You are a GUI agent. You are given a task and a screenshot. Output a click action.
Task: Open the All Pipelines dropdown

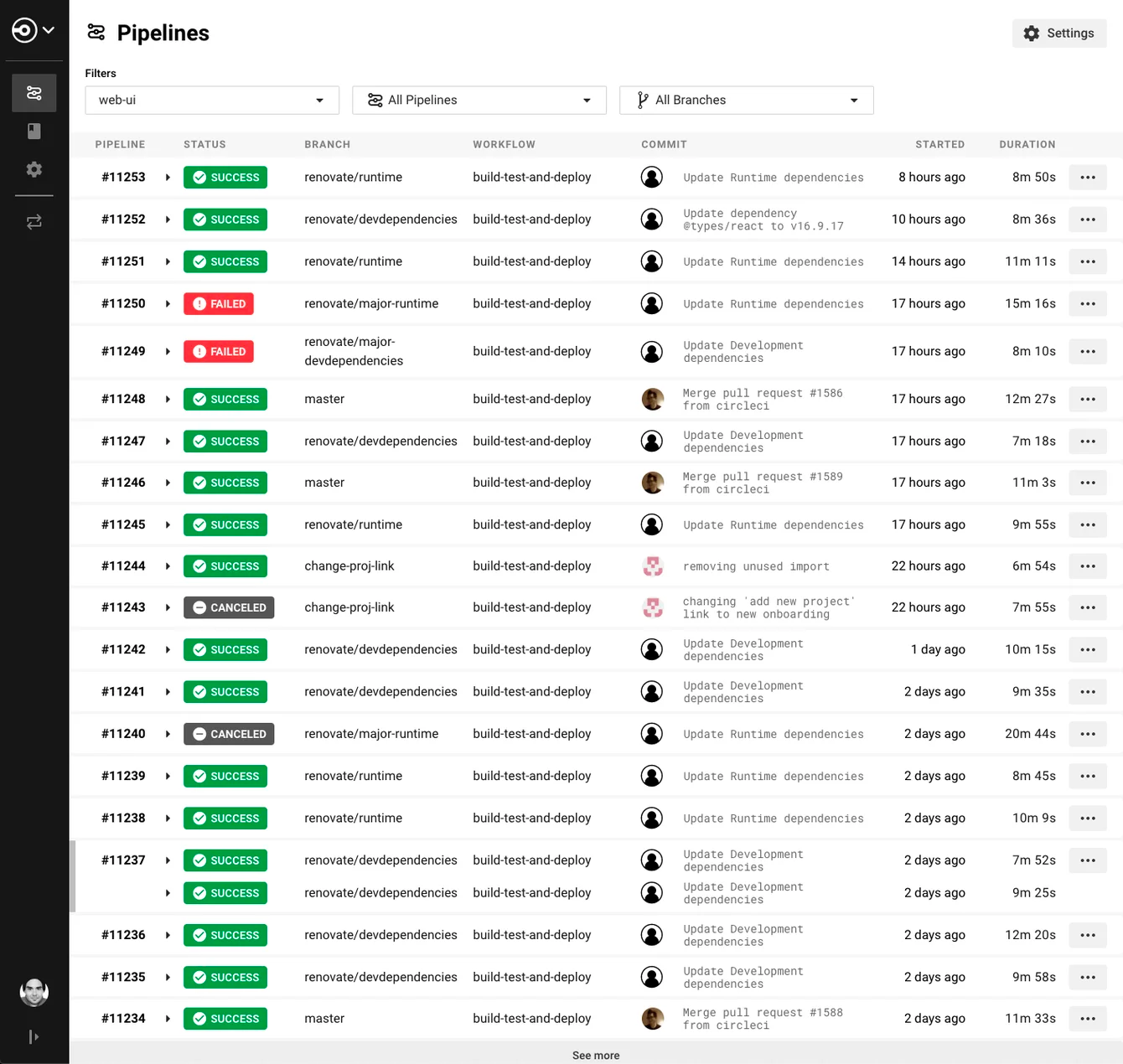(x=479, y=100)
